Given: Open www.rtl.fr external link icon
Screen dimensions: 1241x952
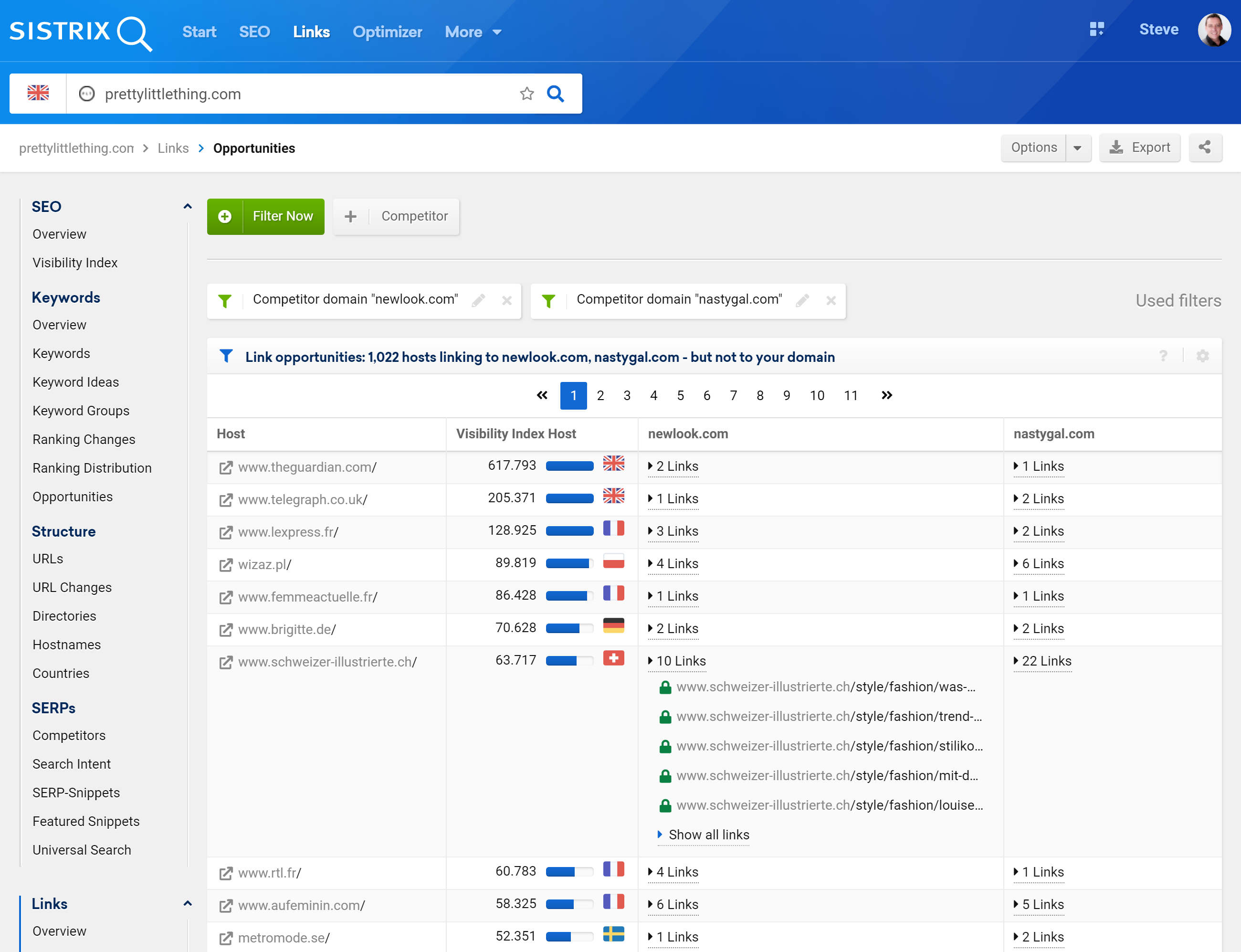Looking at the screenshot, I should [x=225, y=873].
